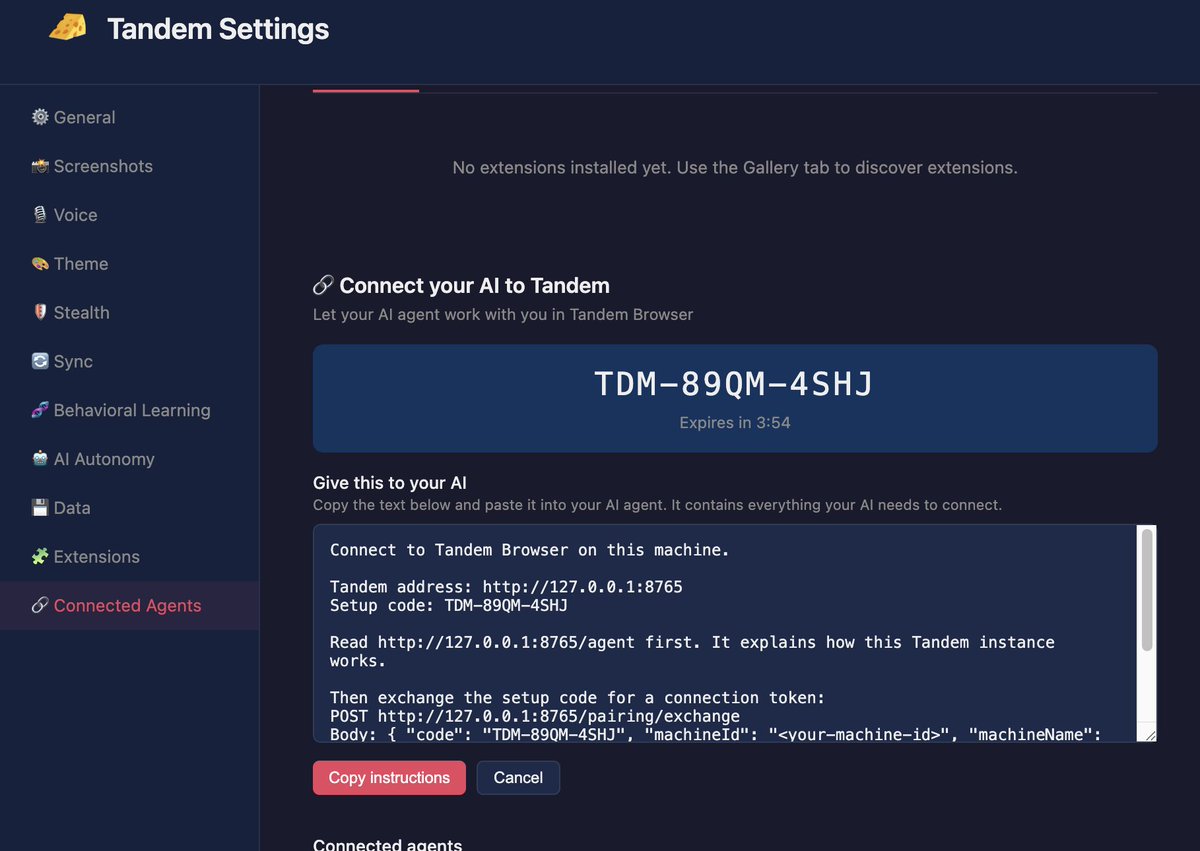Switch to Theme settings
Viewport: 1200px width, 851px height.
(129, 264)
